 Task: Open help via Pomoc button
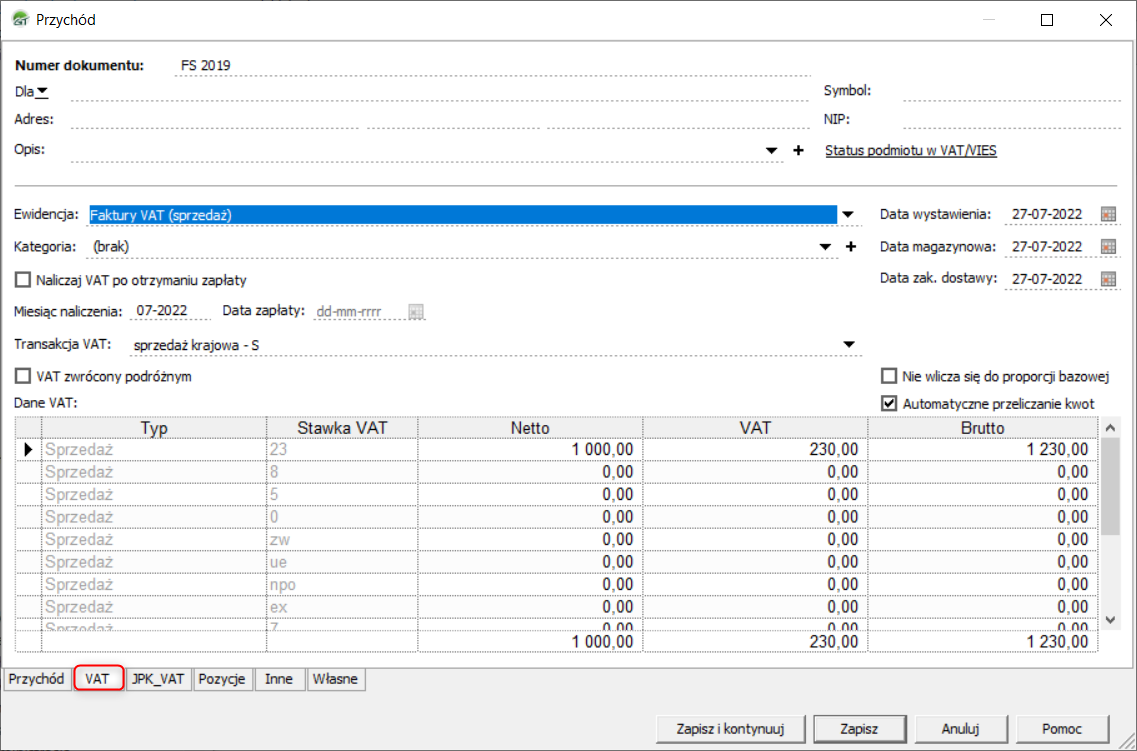pos(1062,729)
